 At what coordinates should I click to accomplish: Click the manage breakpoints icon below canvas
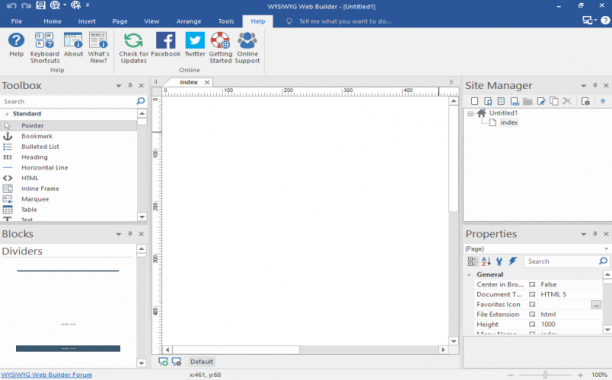(176, 362)
